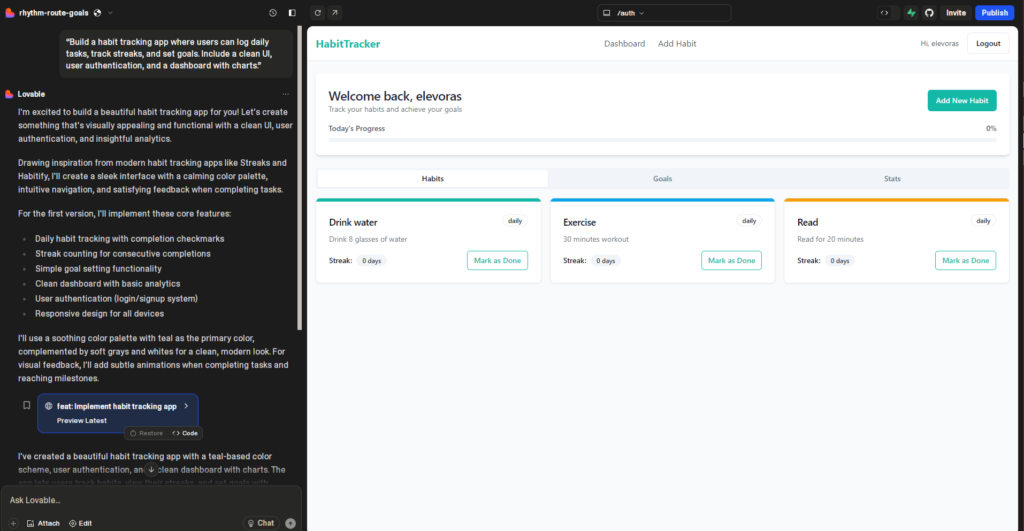
Task: Click the blue Publish button
Action: click(x=994, y=13)
